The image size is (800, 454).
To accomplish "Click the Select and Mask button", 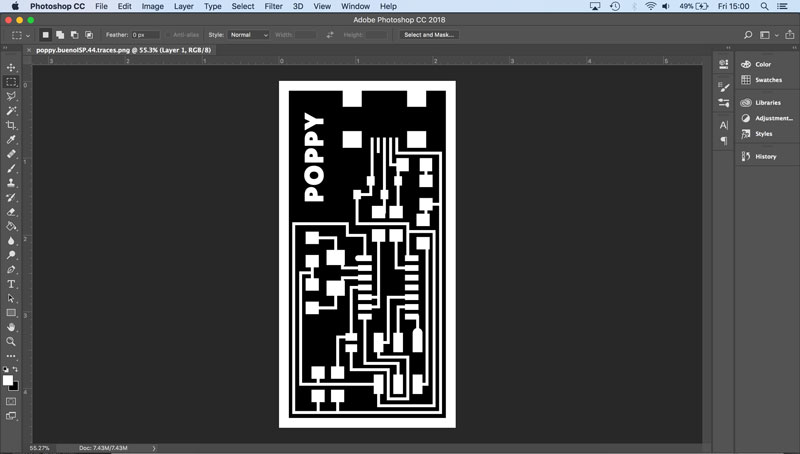I will (x=429, y=35).
